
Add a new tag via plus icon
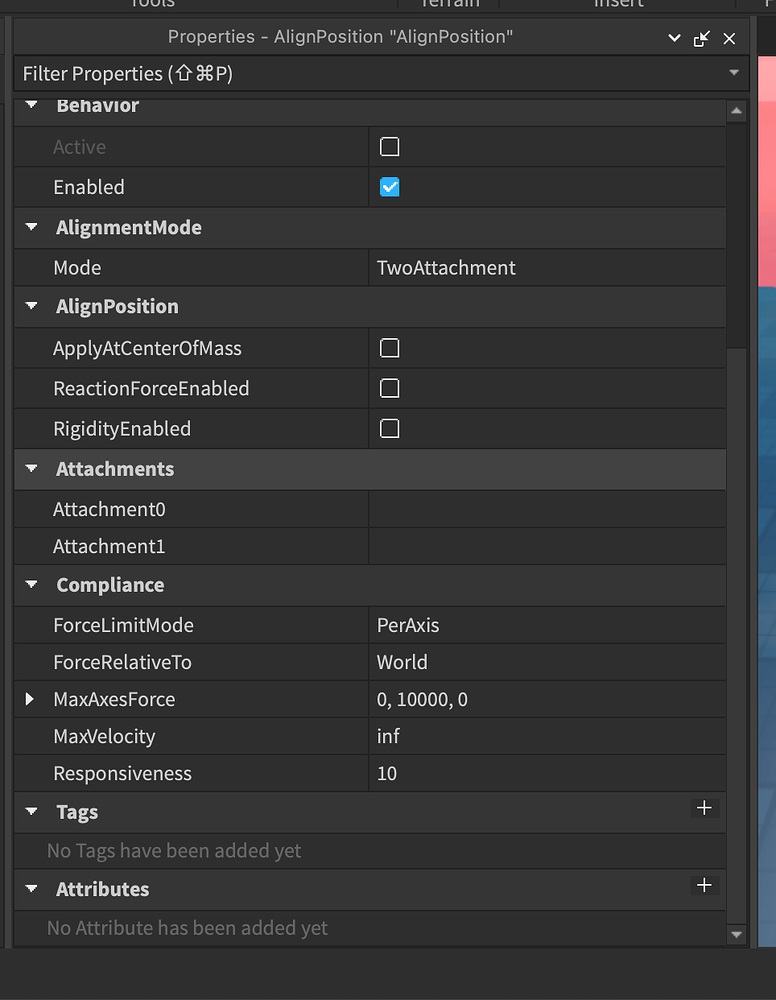(x=704, y=809)
